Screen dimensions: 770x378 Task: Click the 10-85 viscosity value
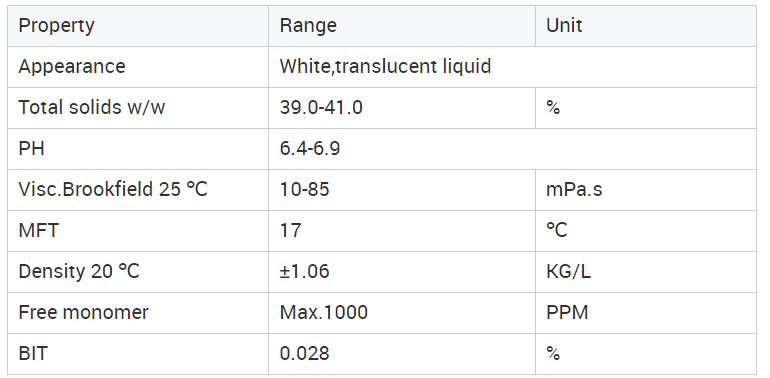[x=304, y=189]
